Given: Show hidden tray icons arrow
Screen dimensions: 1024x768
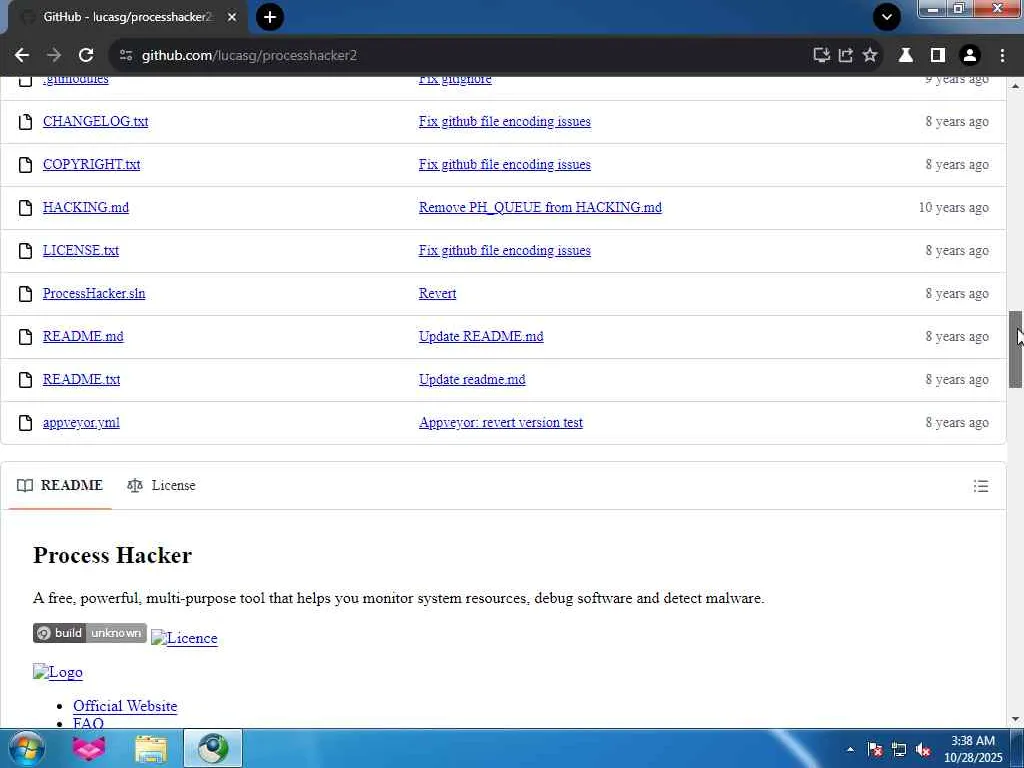Looking at the screenshot, I should [850, 750].
